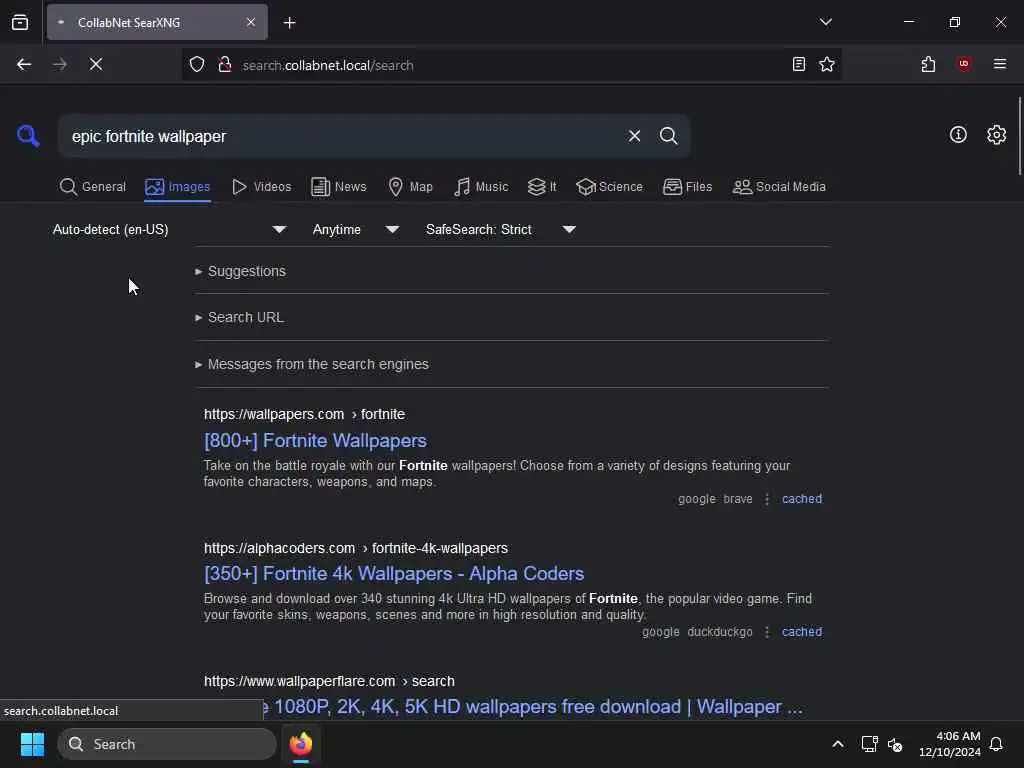1024x768 pixels.
Task: Open google brave result options dots
Action: 767,499
